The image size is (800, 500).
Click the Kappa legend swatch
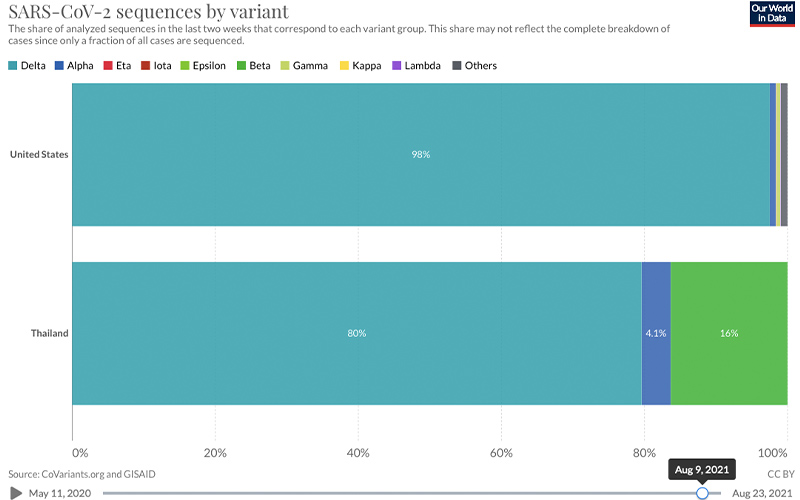click(340, 66)
